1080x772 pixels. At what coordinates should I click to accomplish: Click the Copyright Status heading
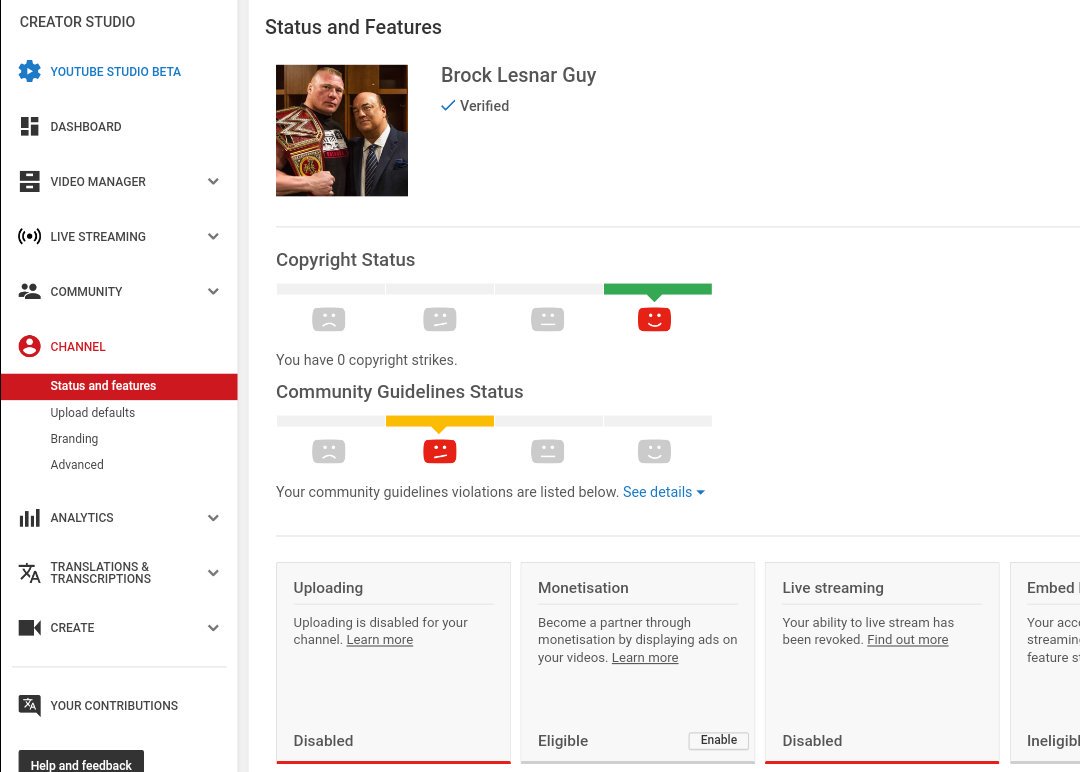346,260
